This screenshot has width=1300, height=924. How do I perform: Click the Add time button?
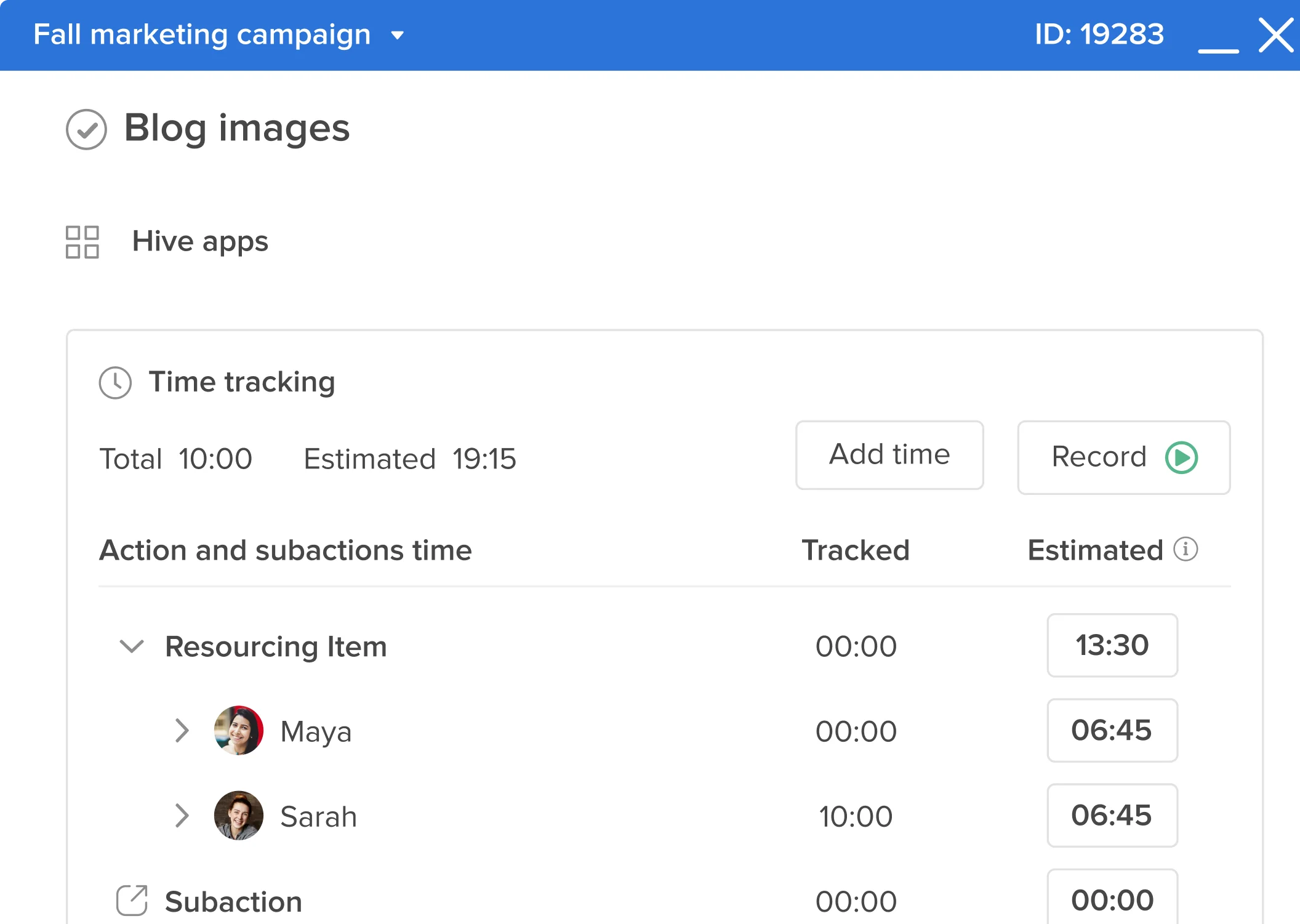point(889,455)
